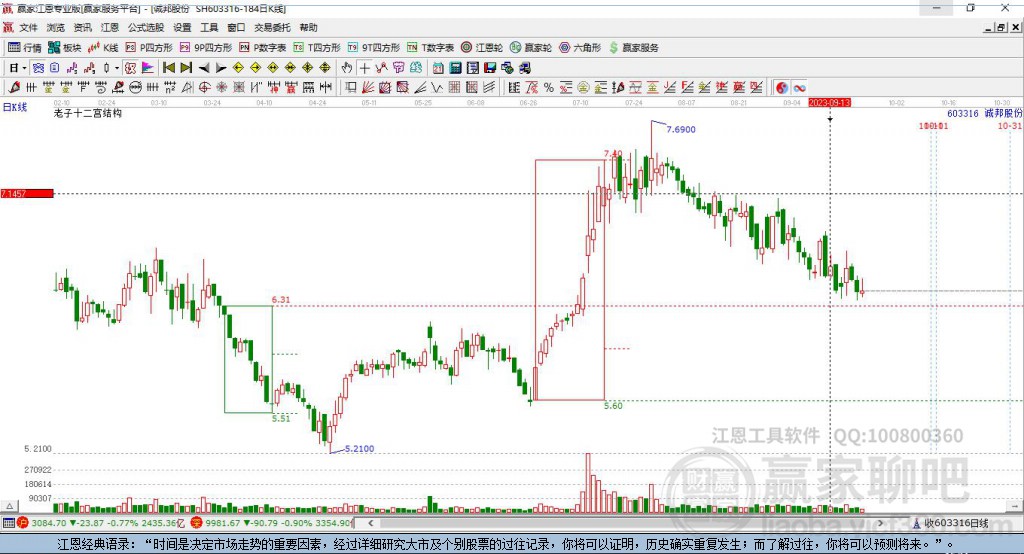The width and height of the screenshot is (1024, 554).
Task: Open the 窗口 menu
Action: coord(236,27)
